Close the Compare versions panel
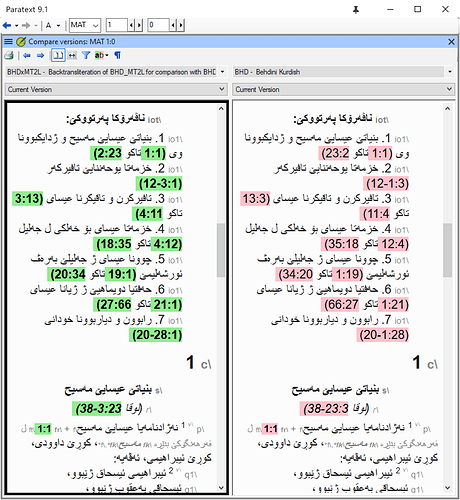460x500 pixels. coord(451,42)
